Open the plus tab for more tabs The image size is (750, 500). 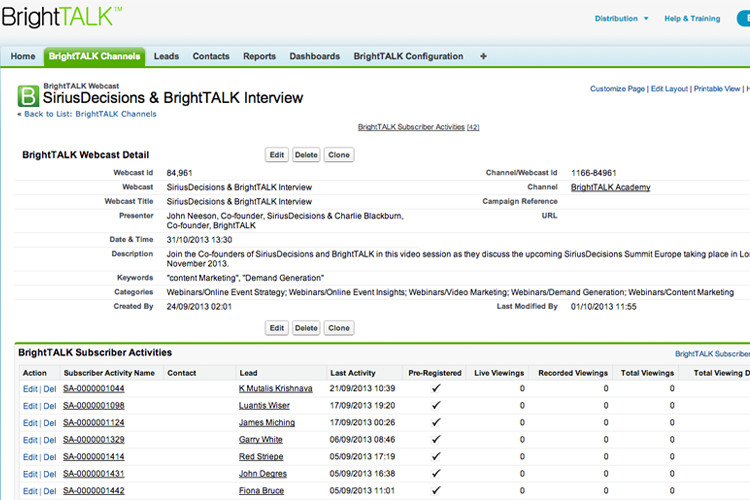click(484, 57)
